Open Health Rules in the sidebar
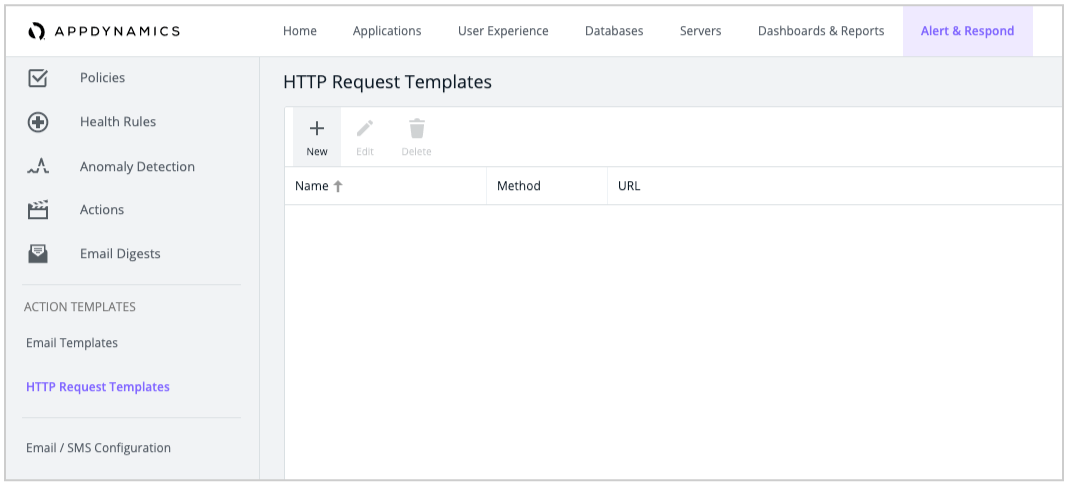1068x485 pixels. [118, 122]
